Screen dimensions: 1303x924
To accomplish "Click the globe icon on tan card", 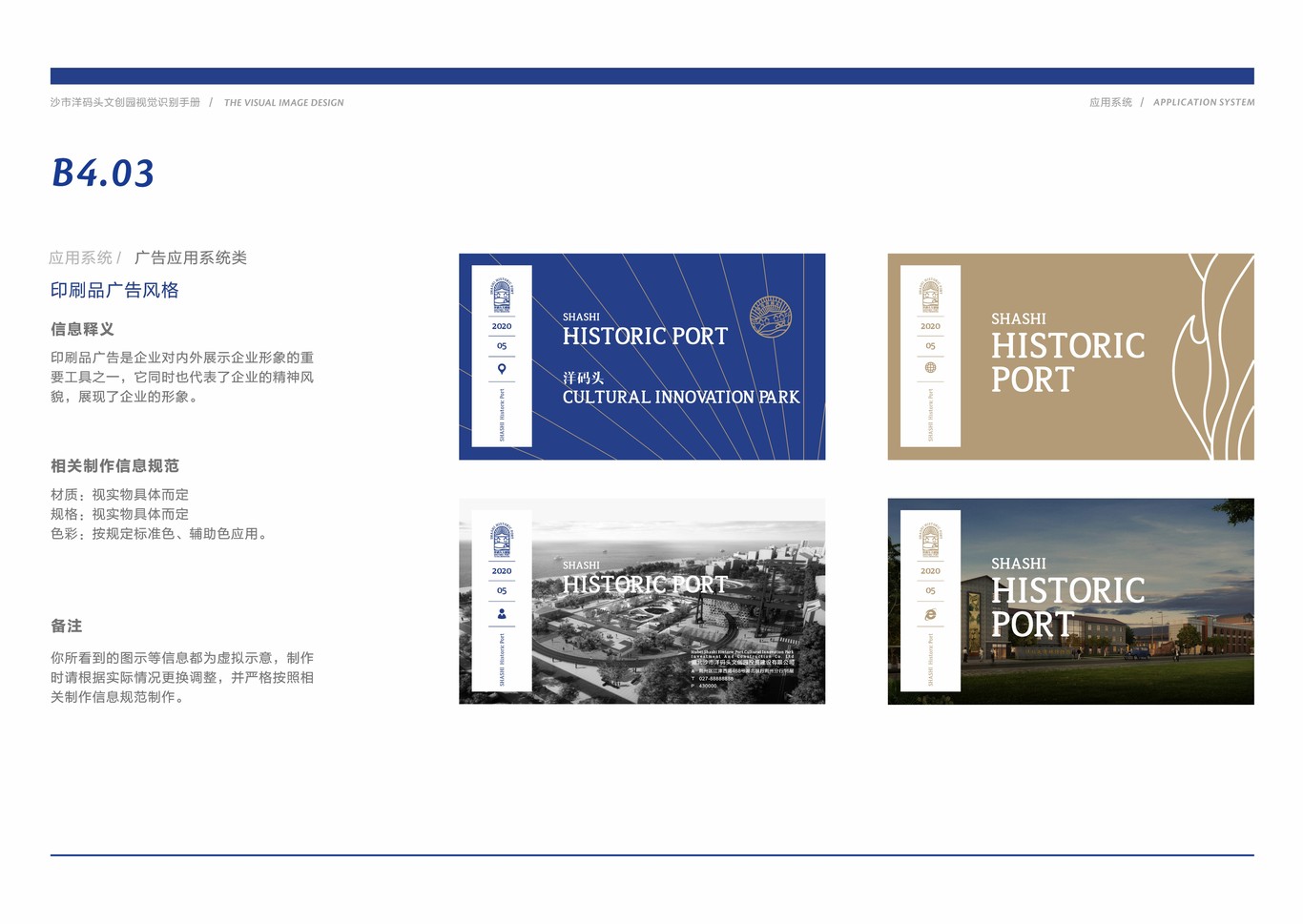I will pos(930,368).
